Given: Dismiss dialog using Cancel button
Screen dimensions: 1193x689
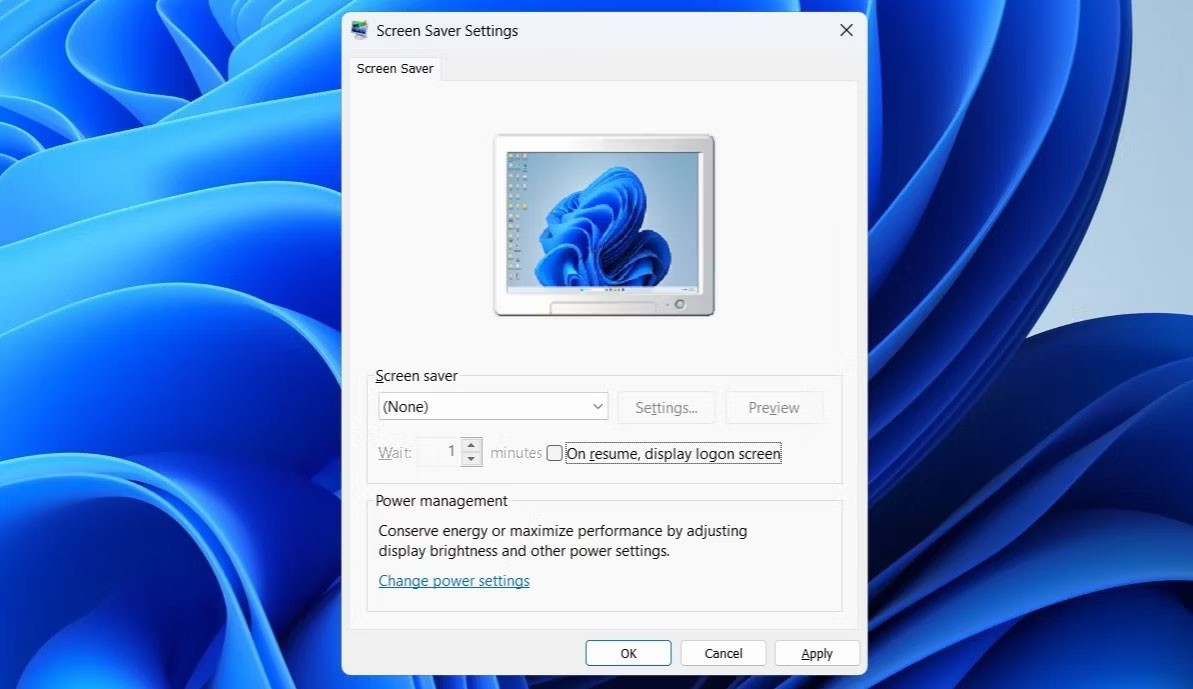Looking at the screenshot, I should tap(723, 653).
